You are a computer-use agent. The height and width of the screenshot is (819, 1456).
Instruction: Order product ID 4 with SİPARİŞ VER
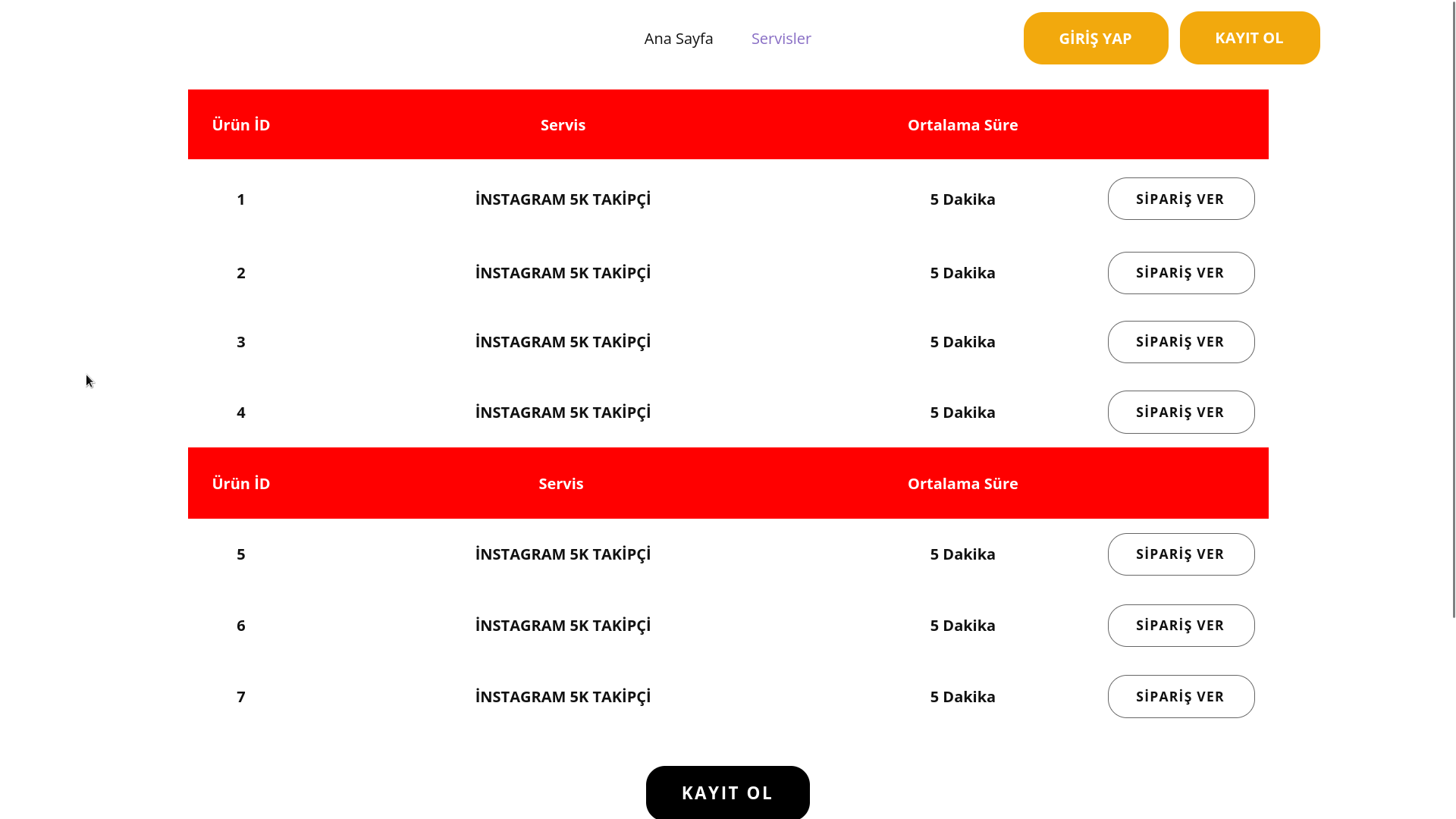[1181, 412]
